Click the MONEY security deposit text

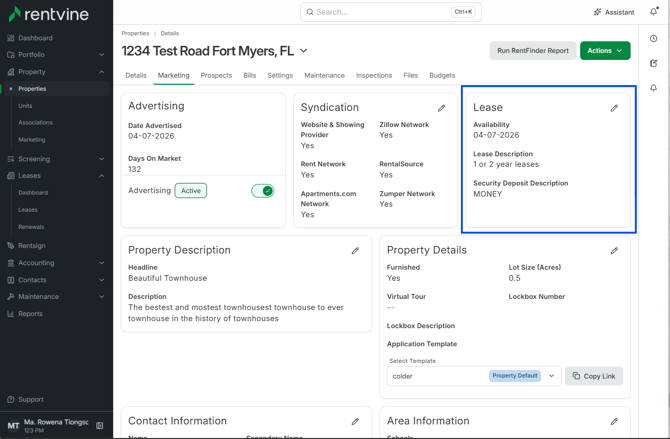point(488,194)
